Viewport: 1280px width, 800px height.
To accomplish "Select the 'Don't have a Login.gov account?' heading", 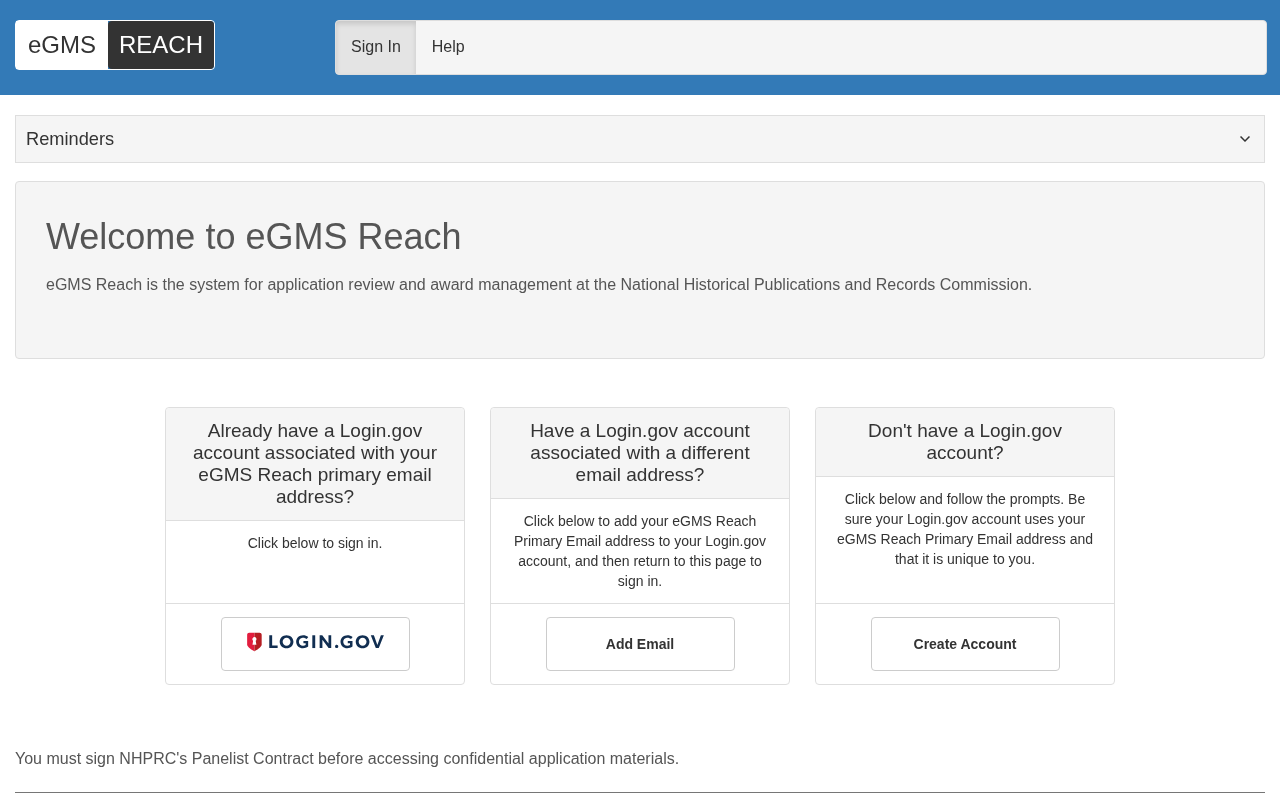I will click(965, 442).
